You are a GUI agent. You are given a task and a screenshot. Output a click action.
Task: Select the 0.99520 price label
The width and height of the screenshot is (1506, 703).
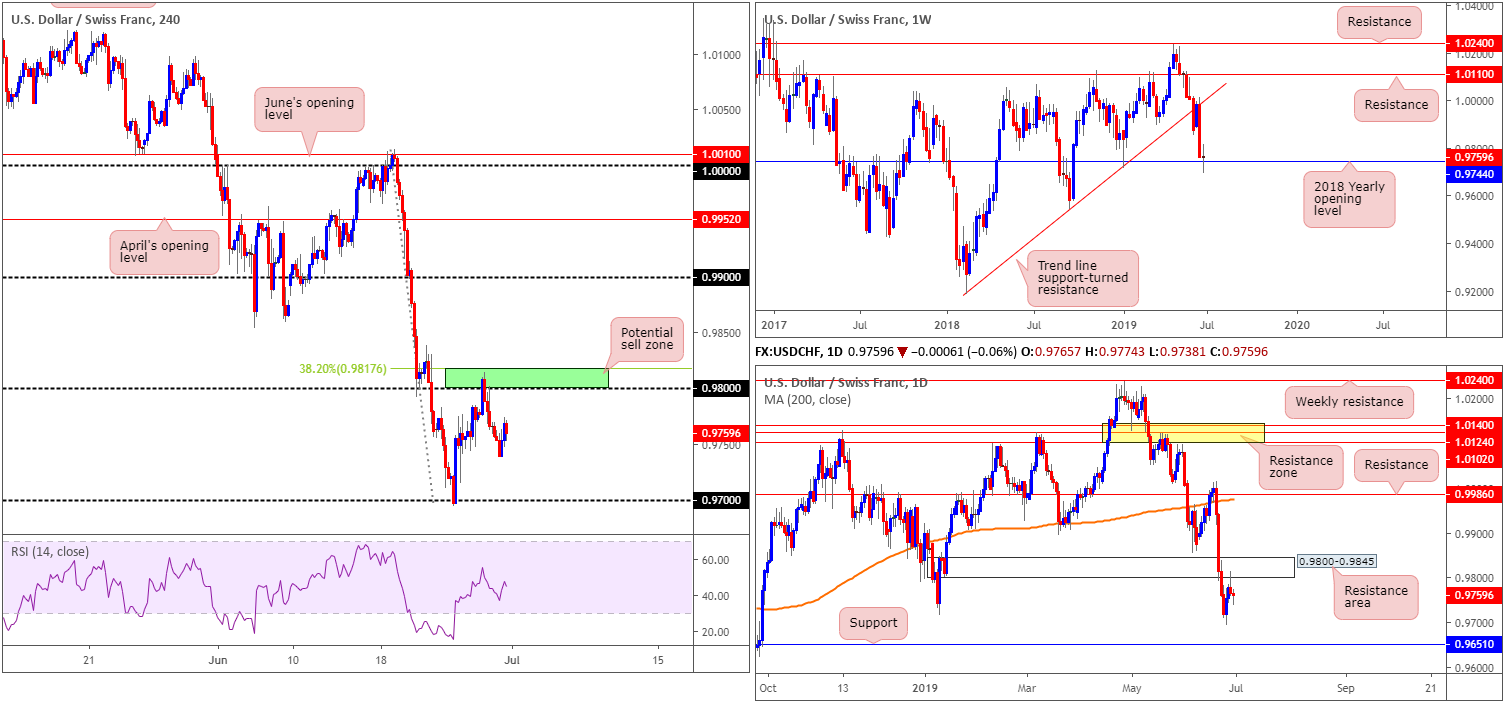pos(722,219)
